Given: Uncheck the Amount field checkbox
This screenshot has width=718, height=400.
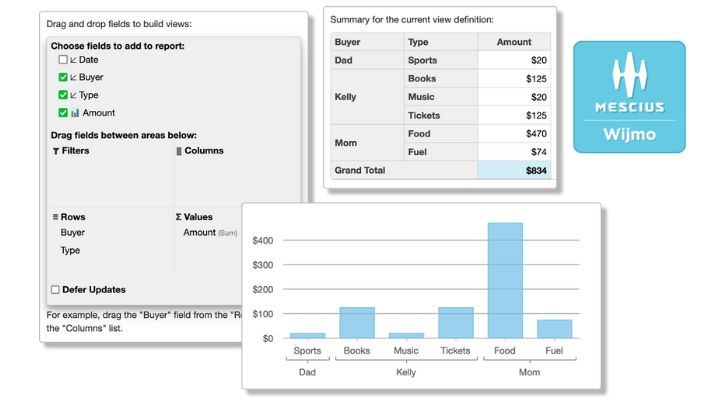Looking at the screenshot, I should (63, 113).
